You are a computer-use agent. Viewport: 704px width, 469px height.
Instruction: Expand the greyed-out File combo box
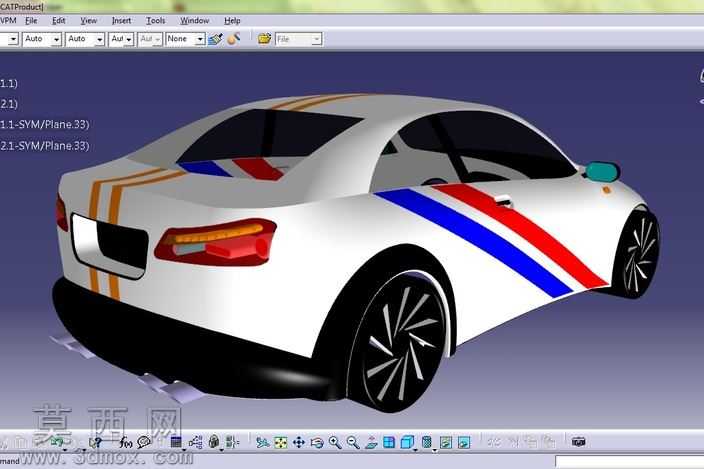point(316,39)
